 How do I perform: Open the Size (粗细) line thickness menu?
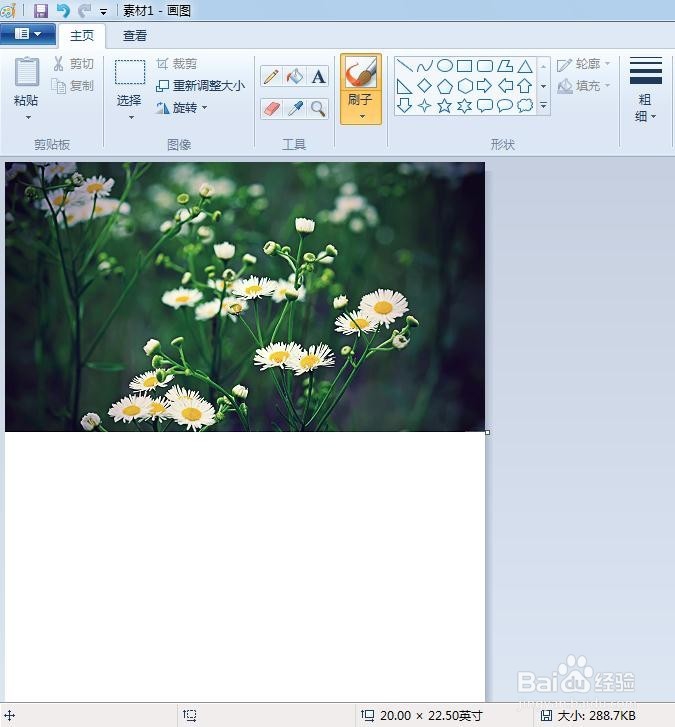[x=645, y=90]
